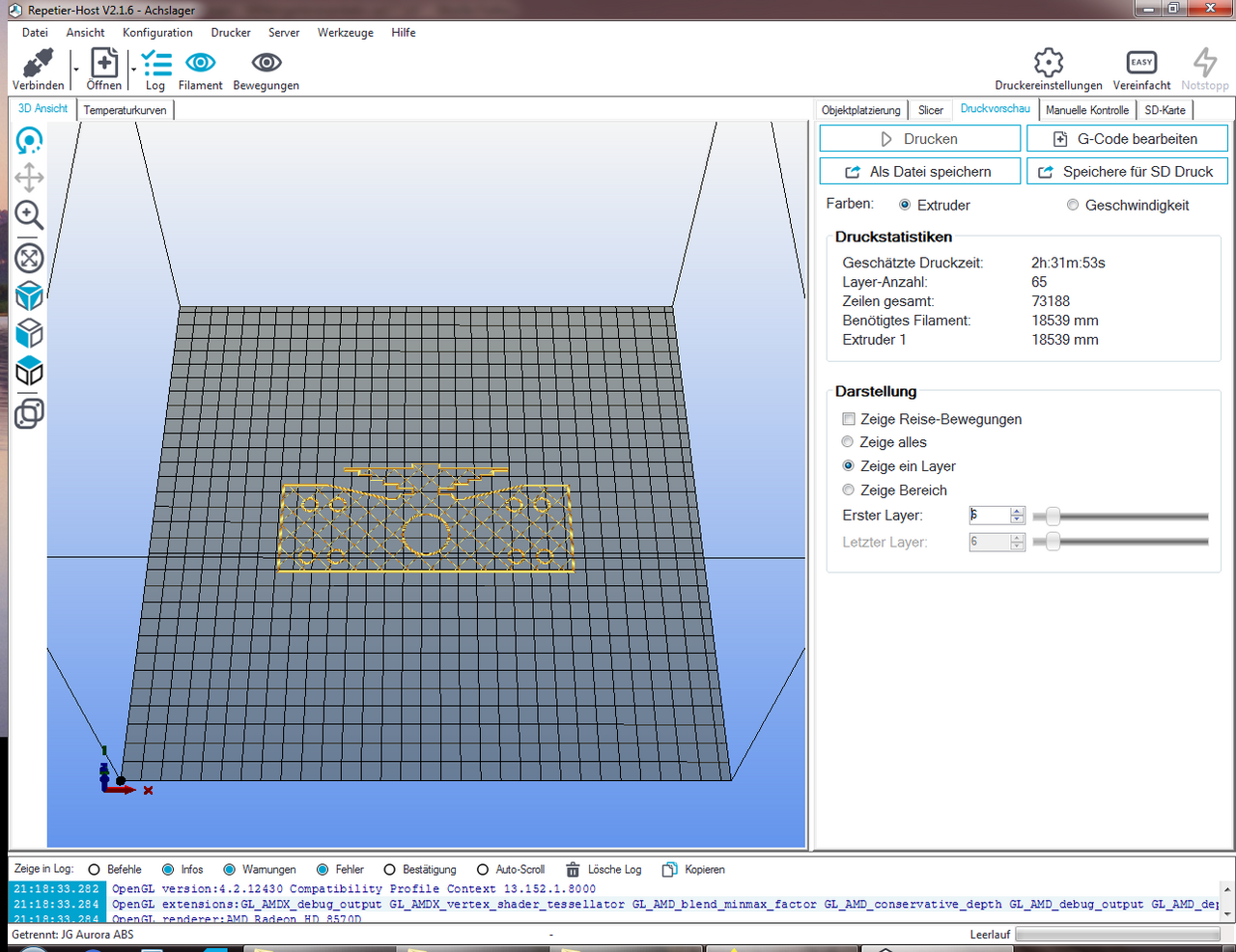The image size is (1236, 952).
Task: Select the zoom magnifier tool
Action: pyautogui.click(x=29, y=214)
